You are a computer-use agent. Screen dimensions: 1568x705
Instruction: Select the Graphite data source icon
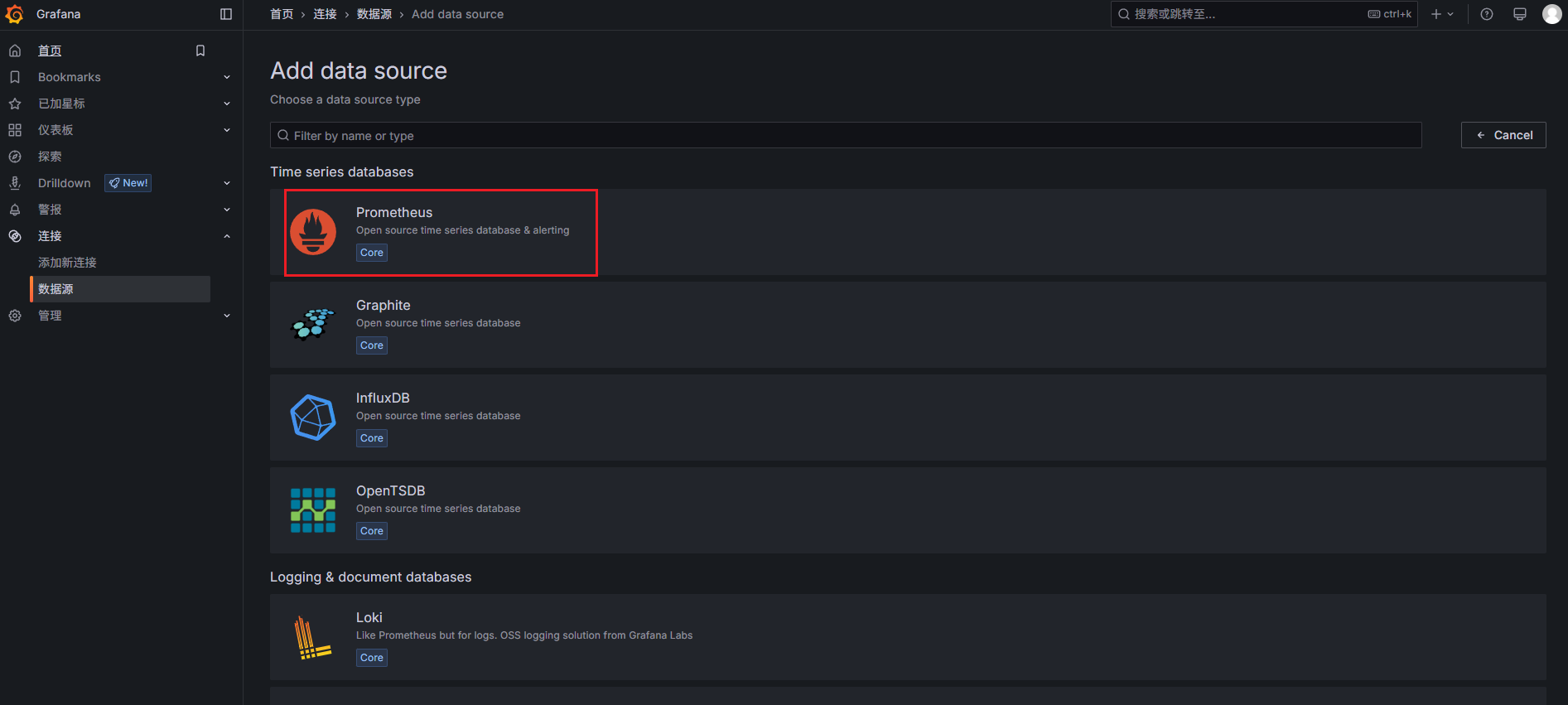click(x=313, y=325)
